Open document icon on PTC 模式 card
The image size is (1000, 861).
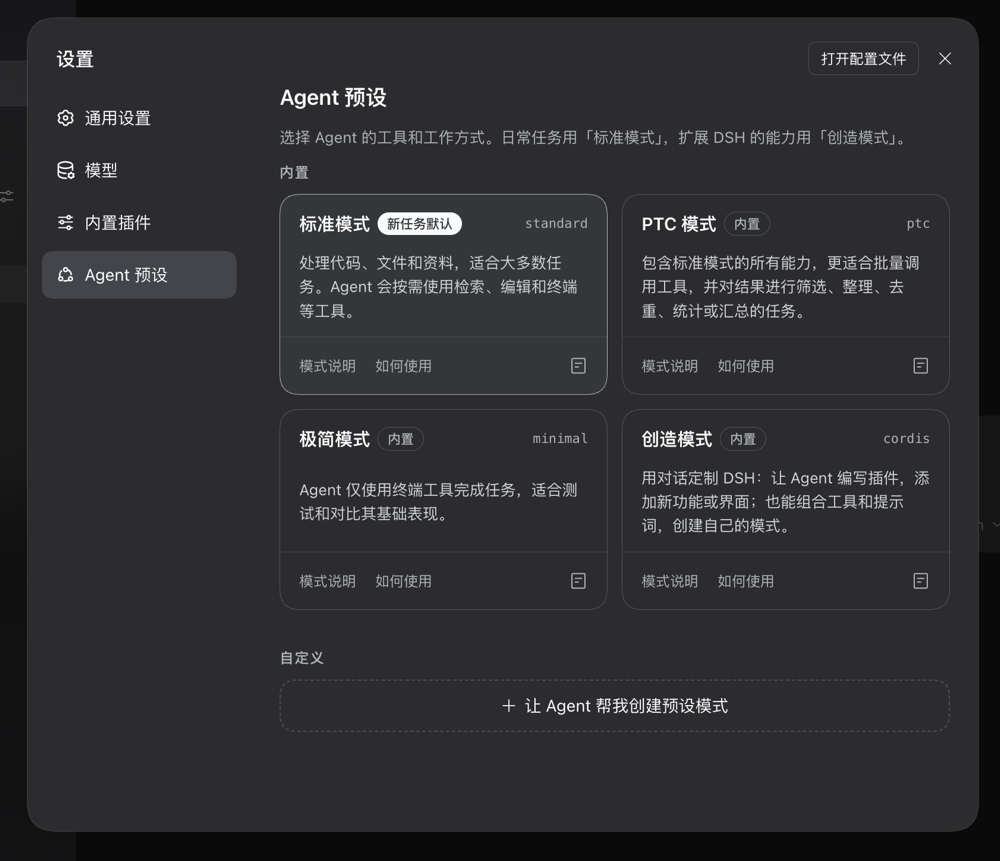point(920,365)
